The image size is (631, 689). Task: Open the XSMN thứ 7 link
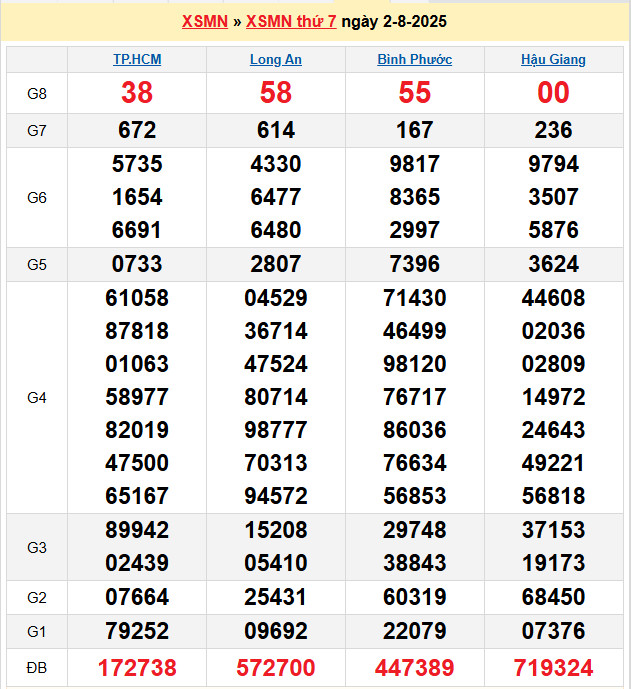tap(291, 21)
